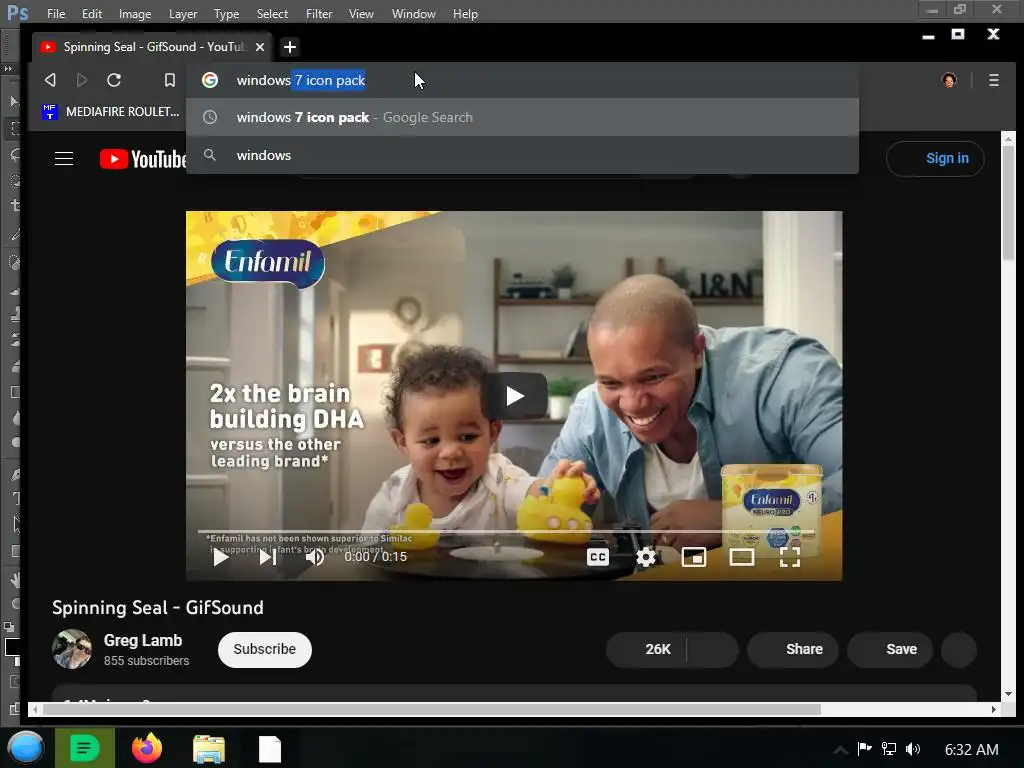The height and width of the screenshot is (768, 1024).
Task: Mute the video with speaker icon
Action: (315, 557)
